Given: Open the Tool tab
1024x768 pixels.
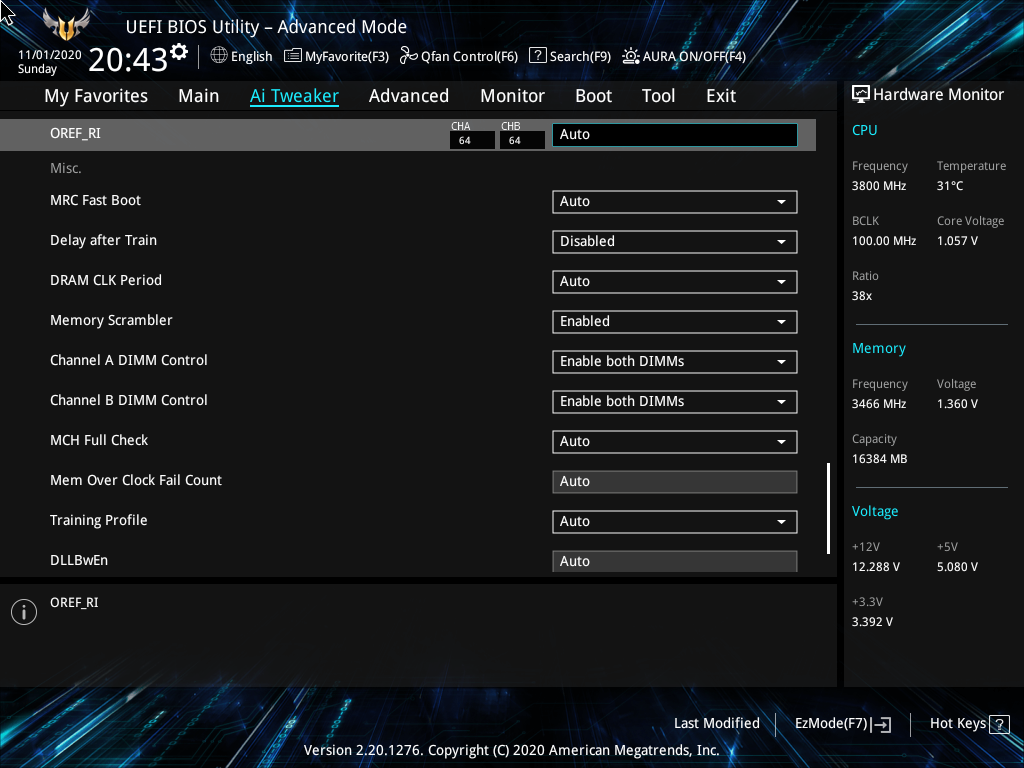Looking at the screenshot, I should (658, 96).
